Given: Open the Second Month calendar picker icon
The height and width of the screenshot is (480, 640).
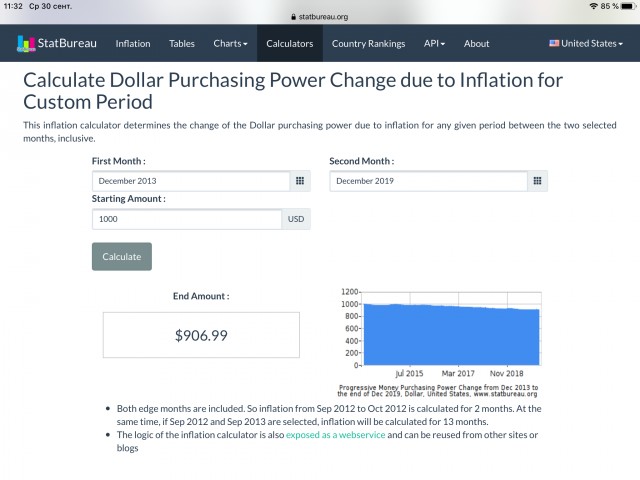Looking at the screenshot, I should click(537, 181).
